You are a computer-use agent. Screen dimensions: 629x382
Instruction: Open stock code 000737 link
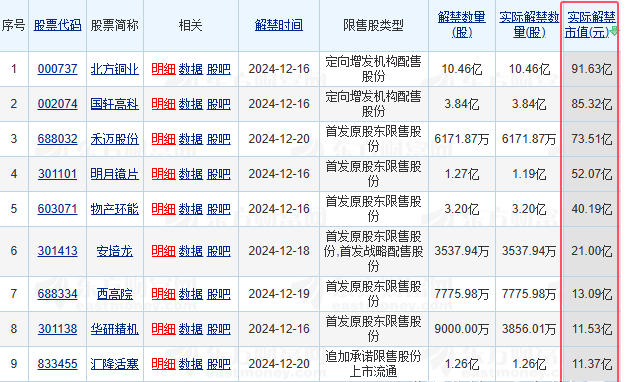tap(57, 69)
